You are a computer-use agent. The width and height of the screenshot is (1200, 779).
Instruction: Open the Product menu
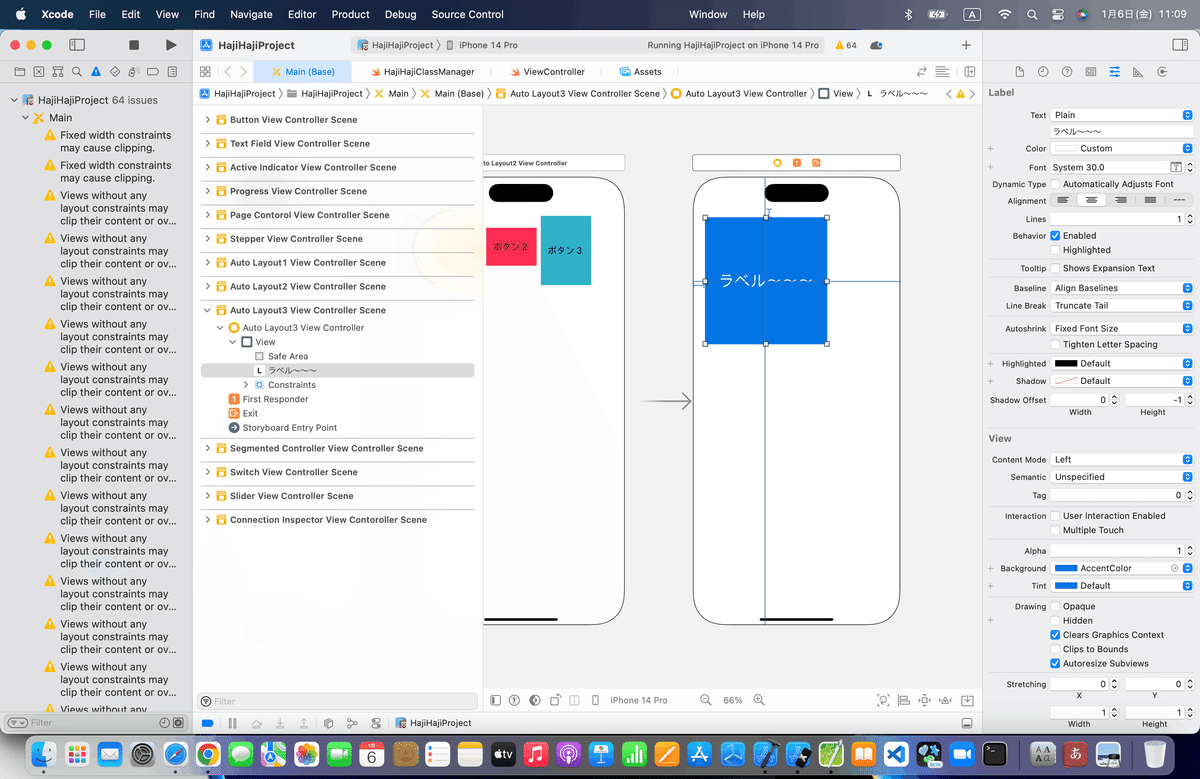350,15
